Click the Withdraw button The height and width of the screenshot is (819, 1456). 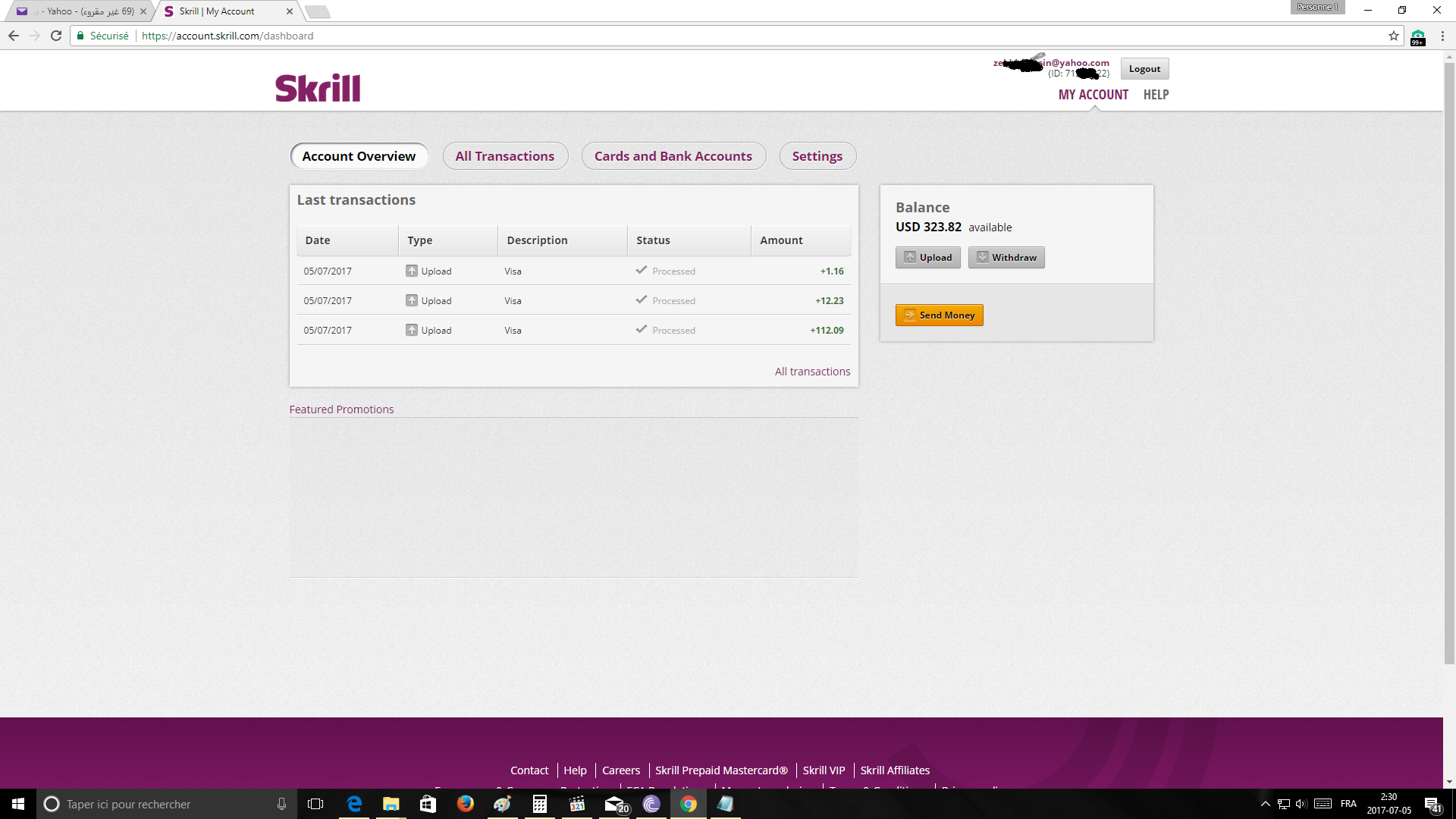coord(1006,258)
